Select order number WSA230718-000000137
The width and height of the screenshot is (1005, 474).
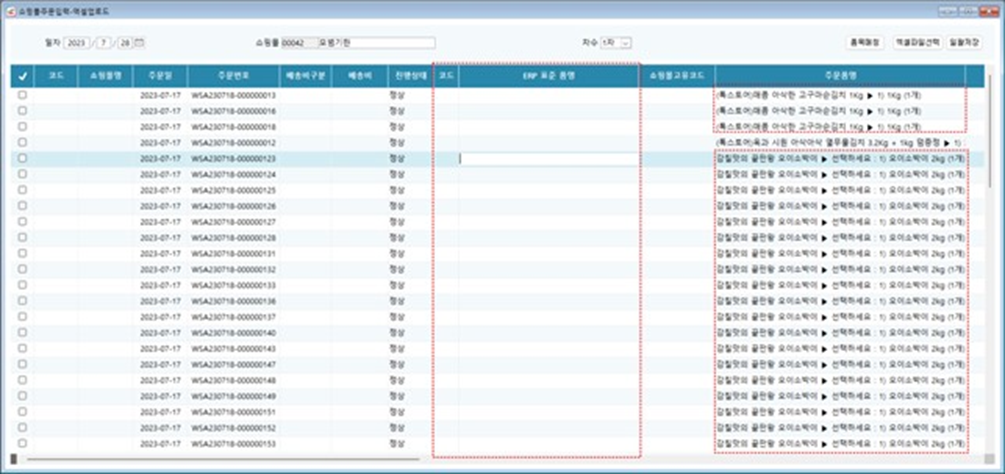[x=233, y=317]
